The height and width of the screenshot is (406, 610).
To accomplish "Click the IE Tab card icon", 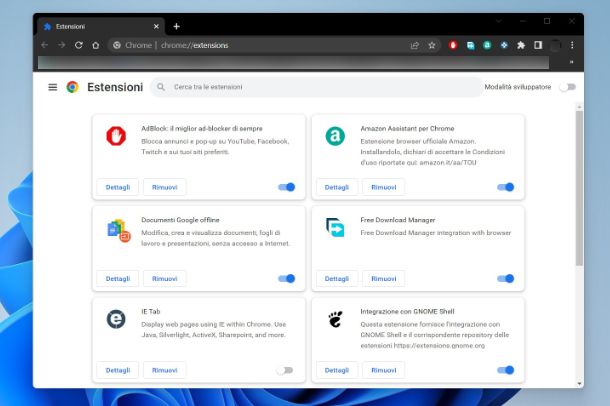I will [x=116, y=319].
